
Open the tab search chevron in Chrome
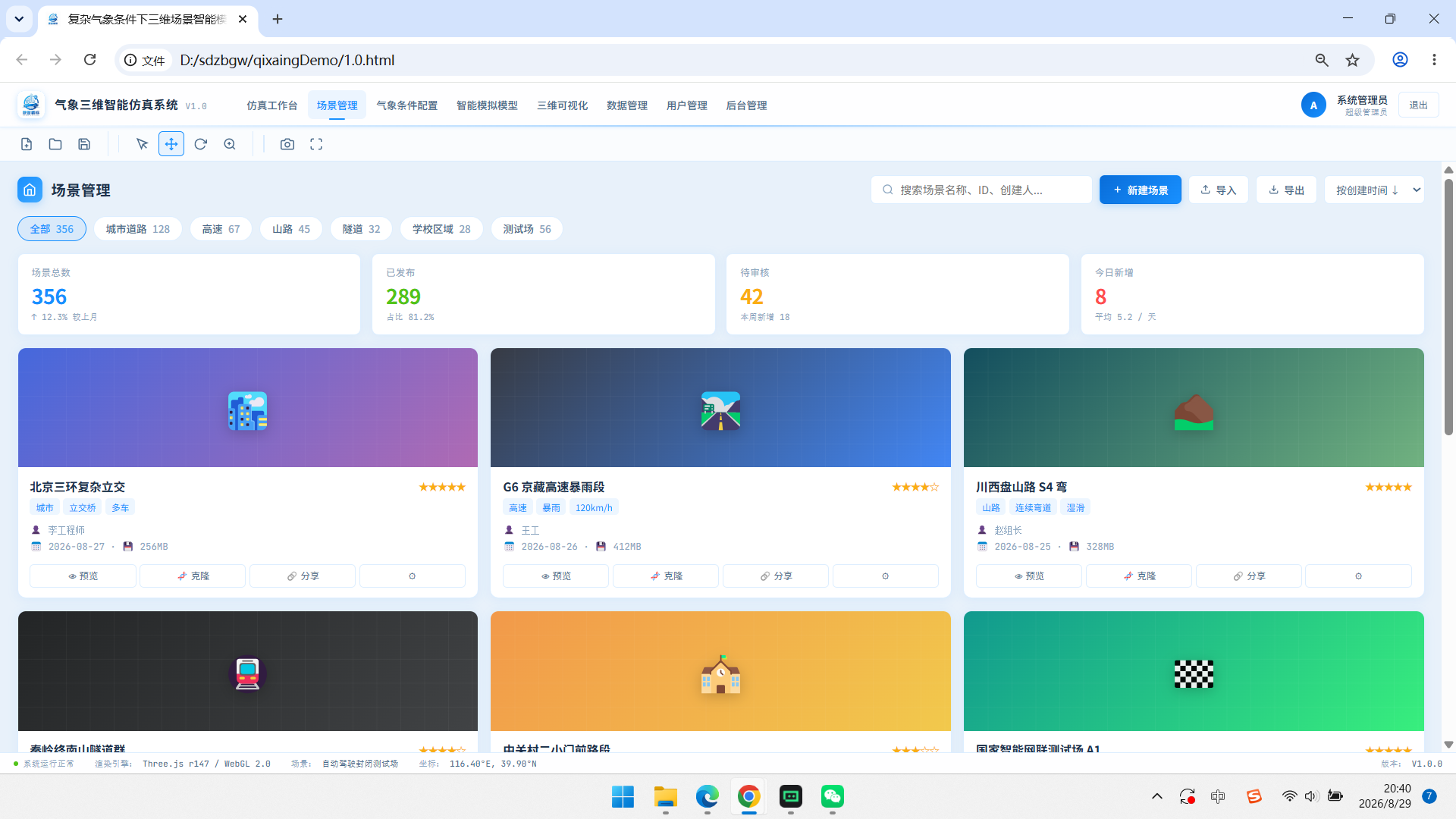[19, 19]
